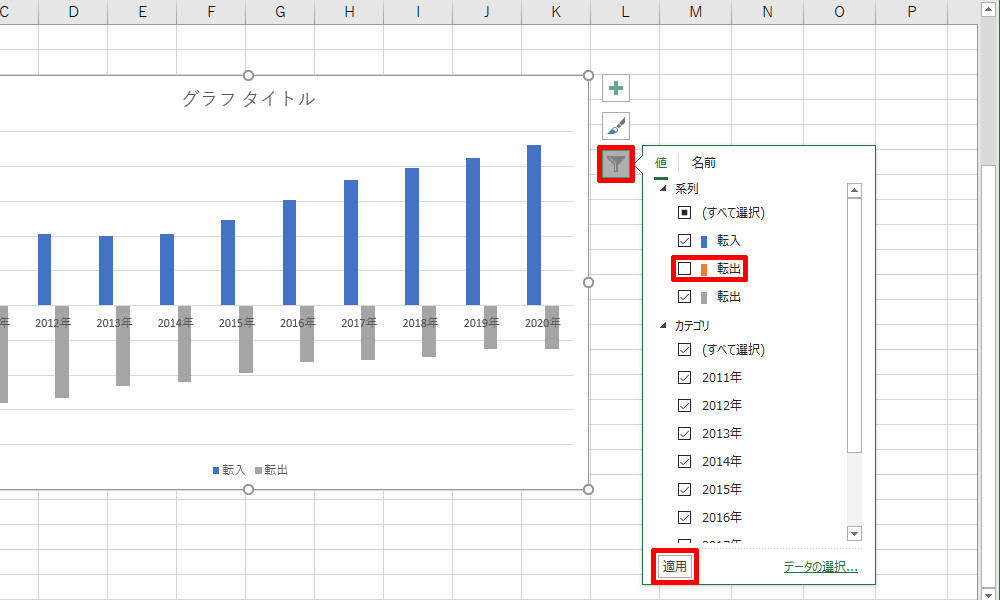The height and width of the screenshot is (600, 1000).
Task: Click the filter list scrollbar thumb
Action: [x=855, y=325]
